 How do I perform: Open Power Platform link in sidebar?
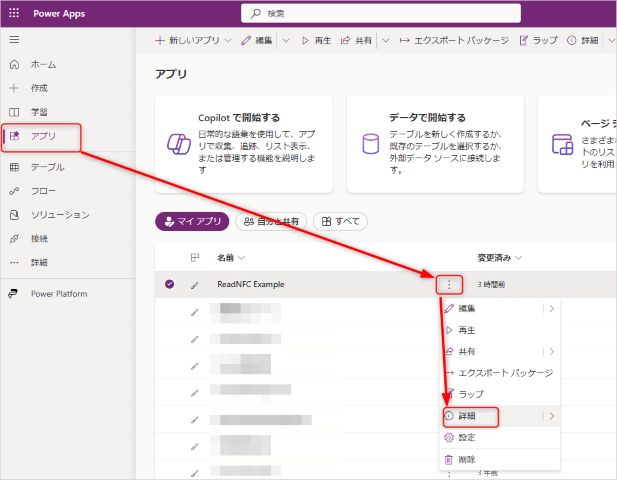pyautogui.click(x=59, y=294)
